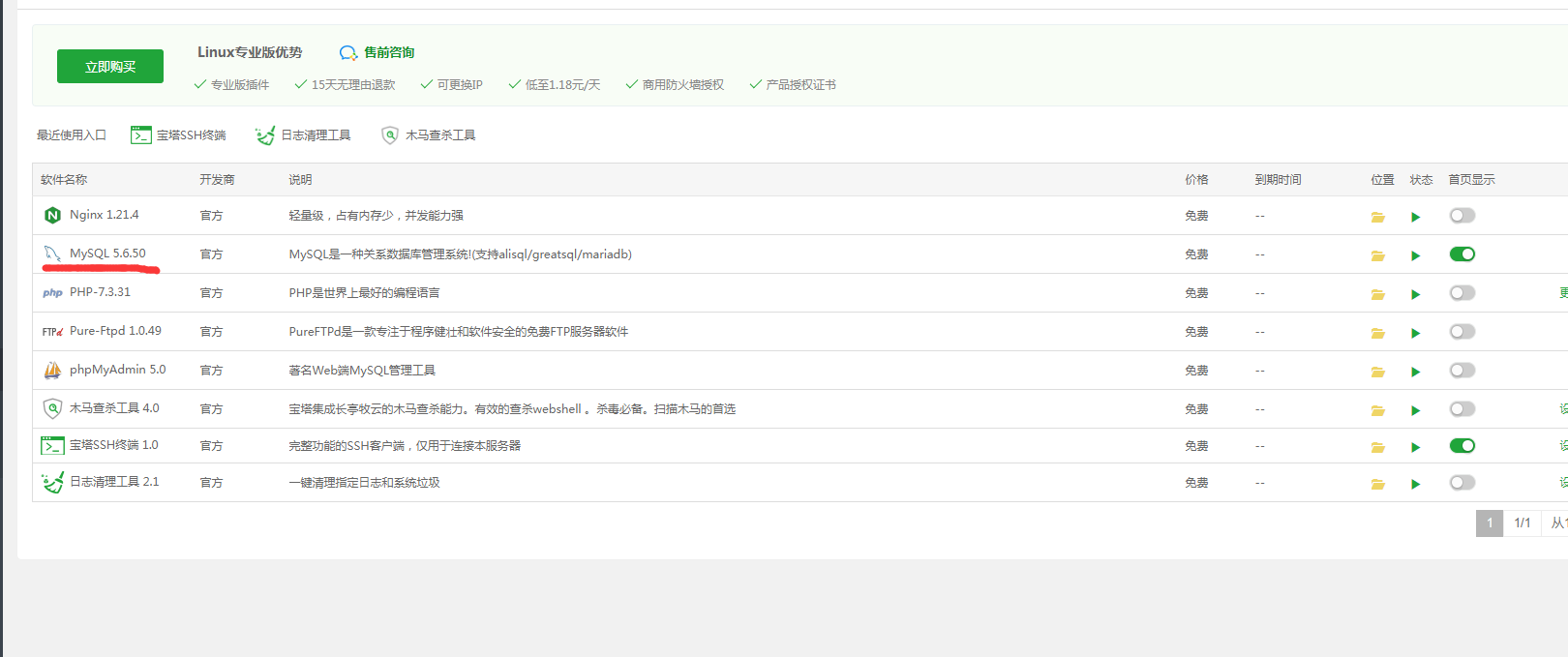This screenshot has height=657, width=1568.
Task: Click the Nginx 1.21.4 logo icon
Action: (52, 215)
